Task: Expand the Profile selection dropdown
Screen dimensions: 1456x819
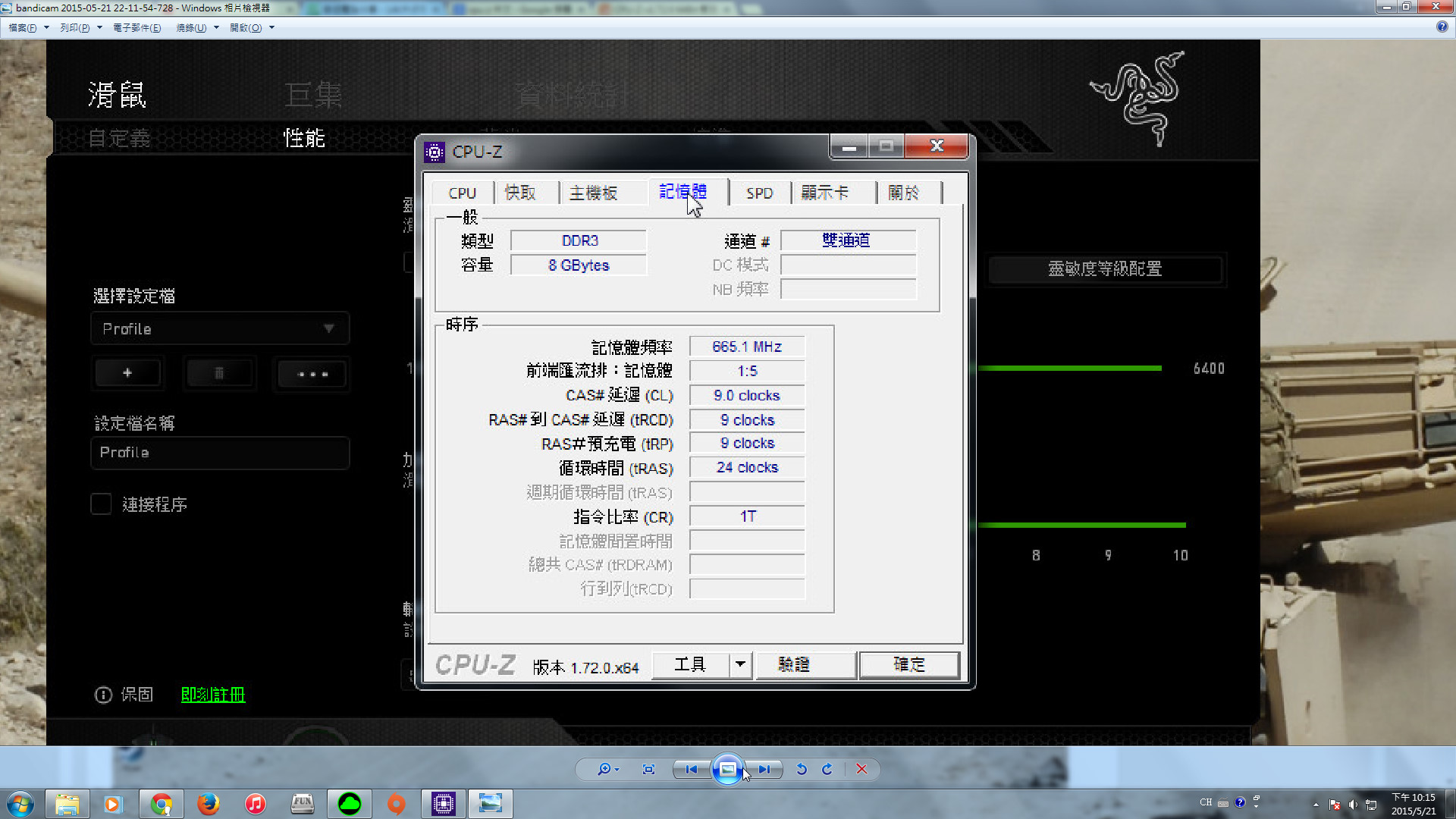Action: point(220,328)
